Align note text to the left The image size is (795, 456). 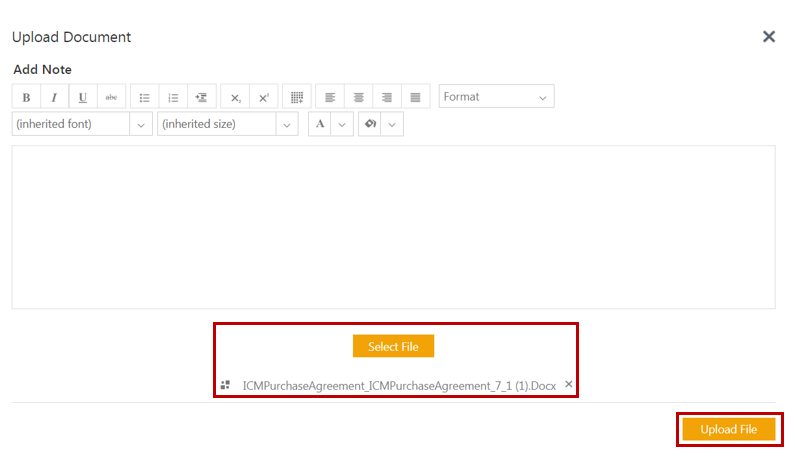pos(330,97)
